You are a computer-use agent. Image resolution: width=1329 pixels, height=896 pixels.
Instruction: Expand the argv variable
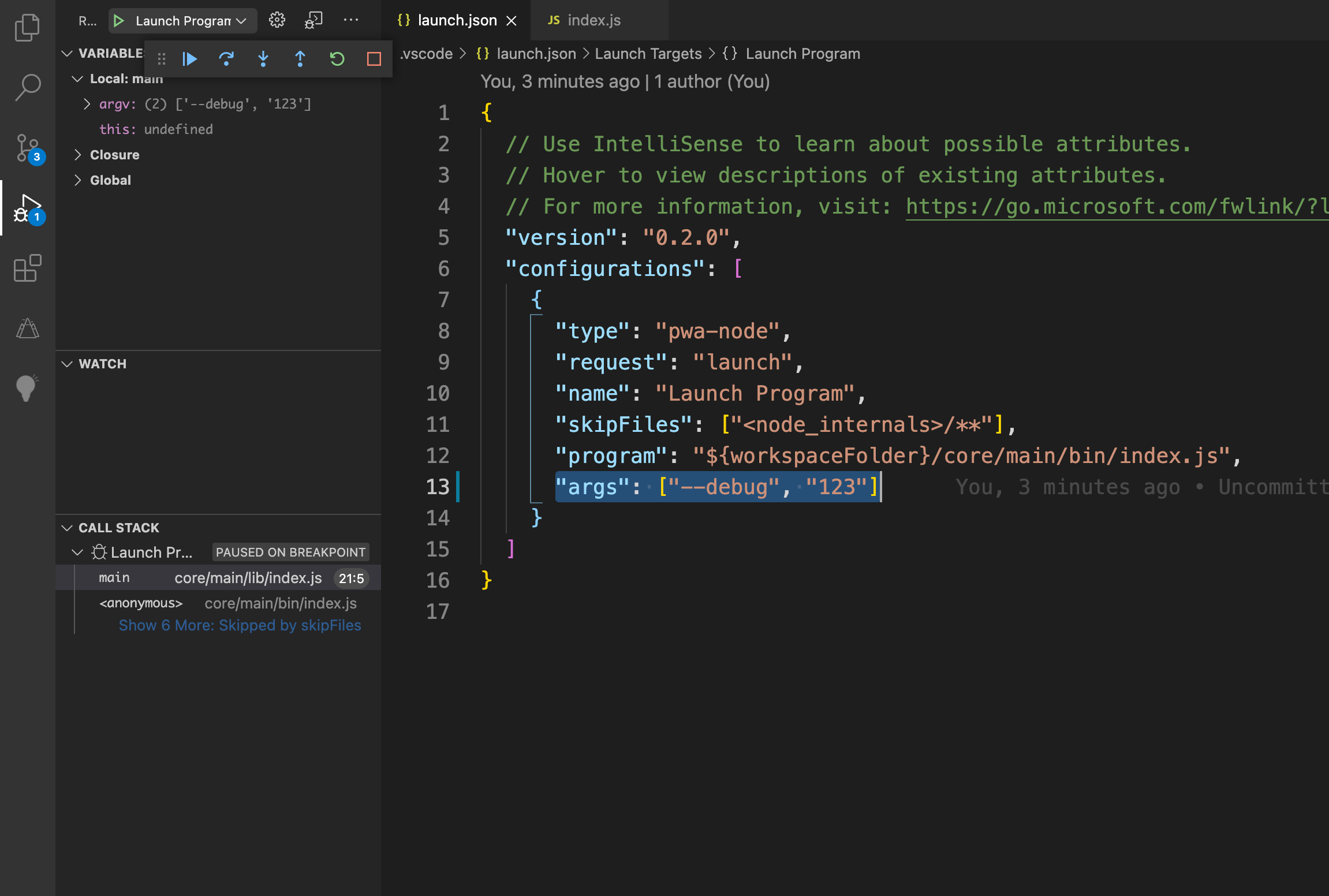point(87,104)
